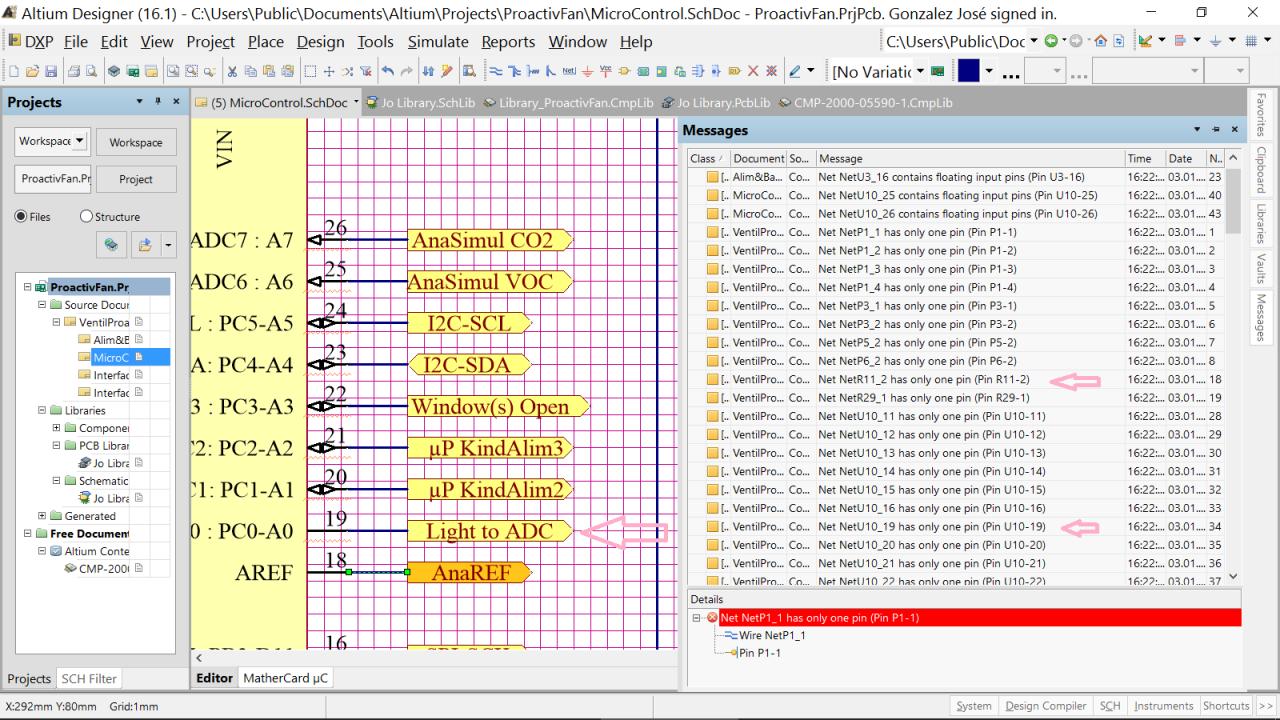The width and height of the screenshot is (1280, 720).
Task: Click the dark blue color swatch
Action: (969, 72)
